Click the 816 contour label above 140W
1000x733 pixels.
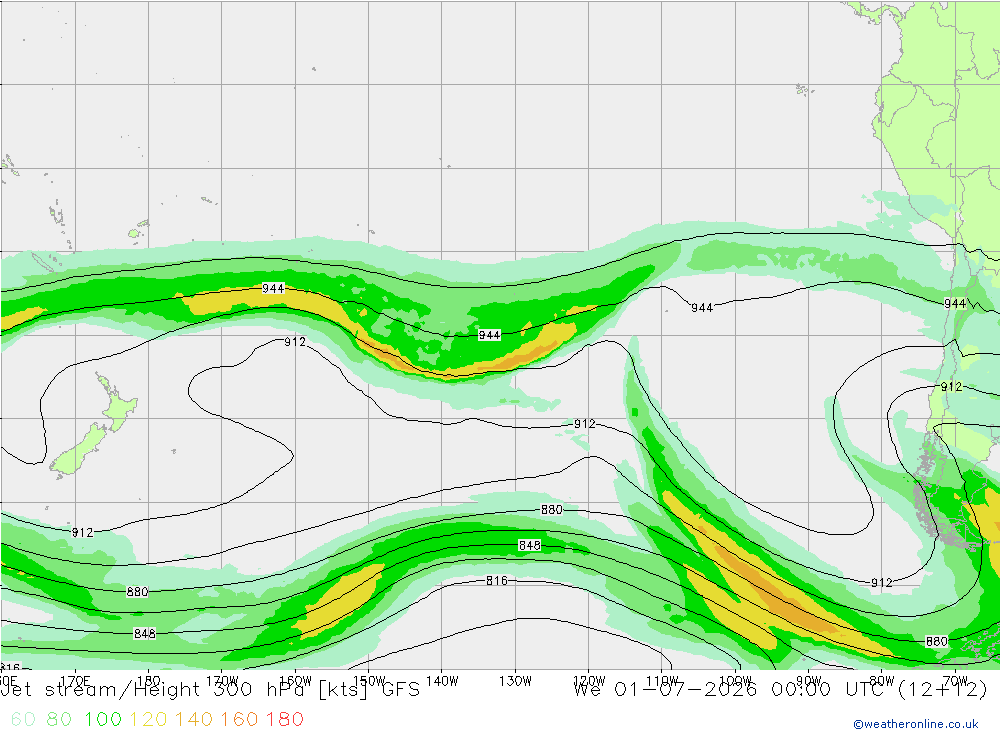tap(497, 581)
